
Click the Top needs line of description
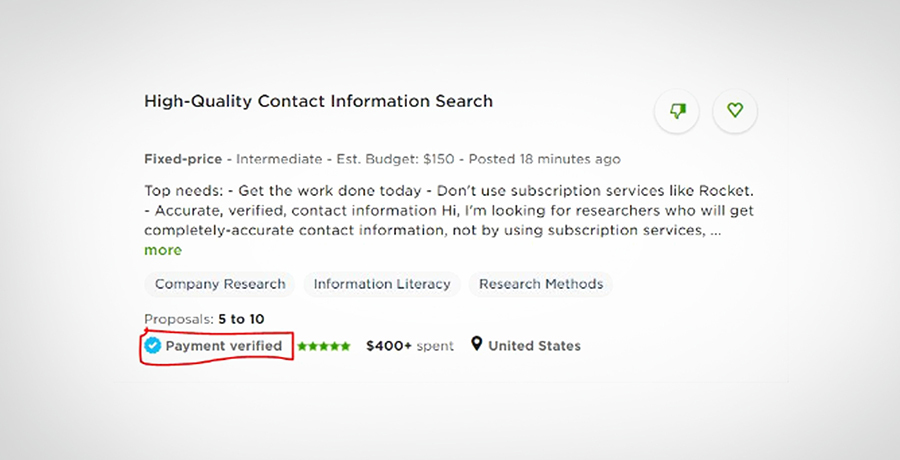(449, 191)
